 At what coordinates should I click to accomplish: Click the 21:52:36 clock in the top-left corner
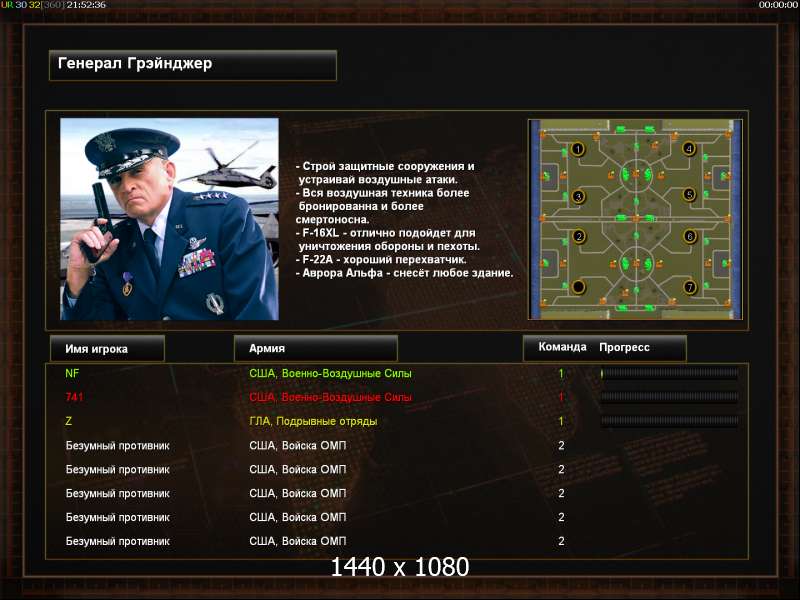tap(86, 5)
